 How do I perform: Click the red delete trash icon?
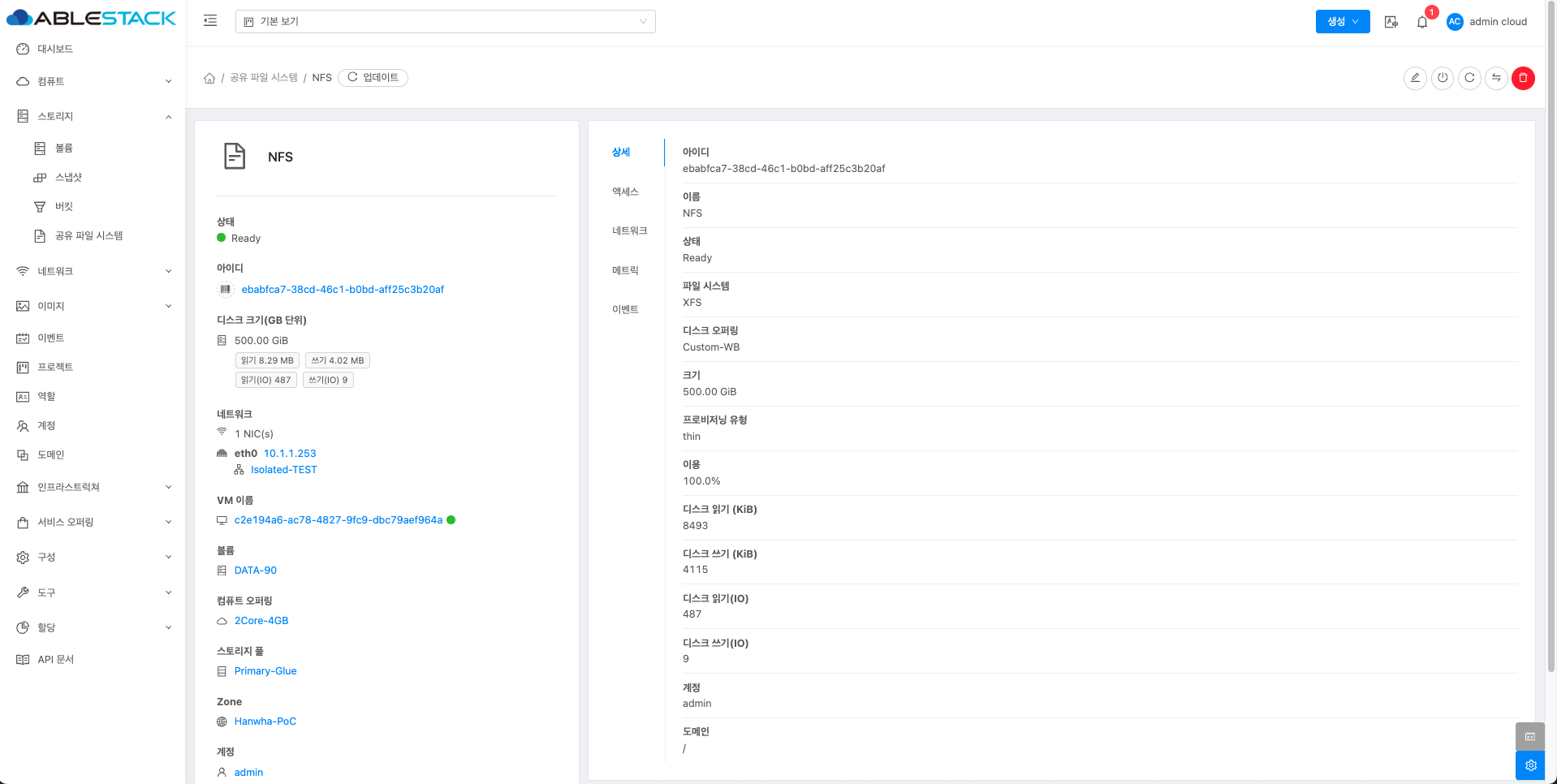[1523, 78]
